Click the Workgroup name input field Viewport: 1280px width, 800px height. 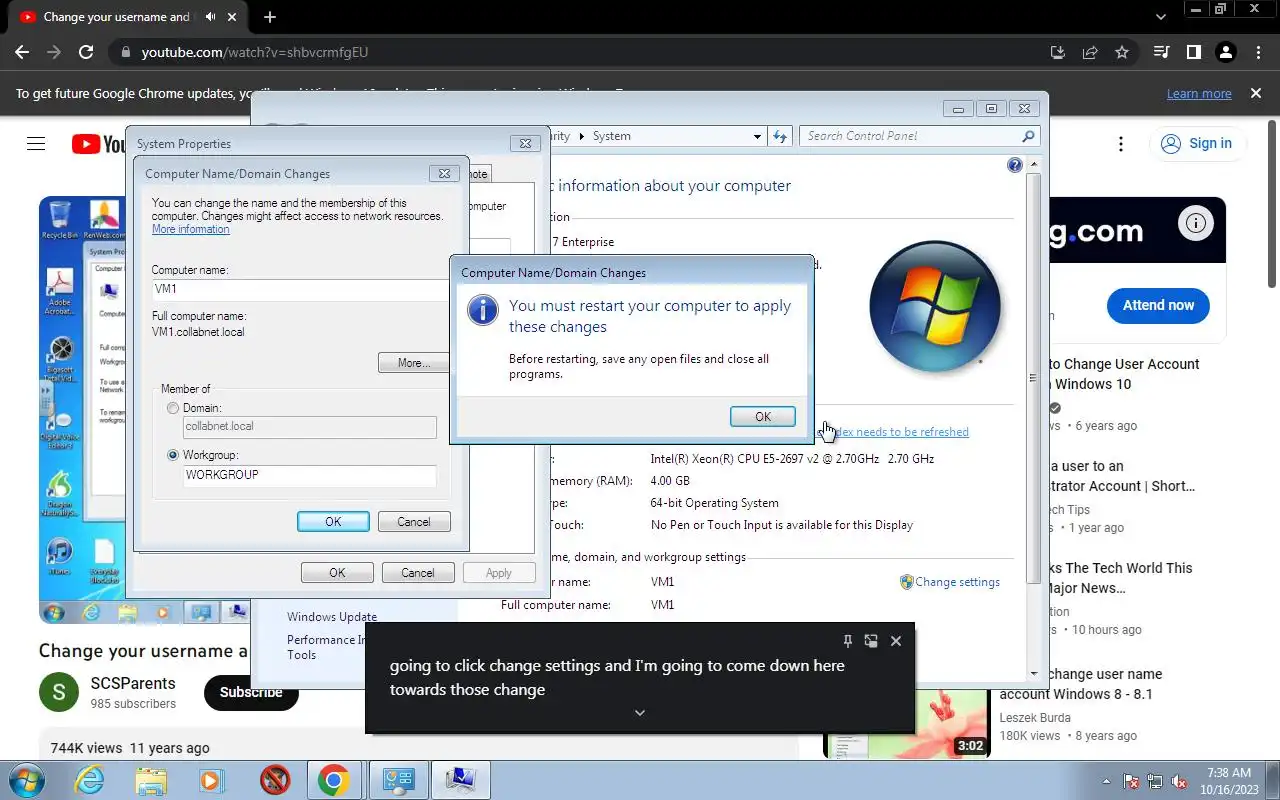pyautogui.click(x=309, y=475)
